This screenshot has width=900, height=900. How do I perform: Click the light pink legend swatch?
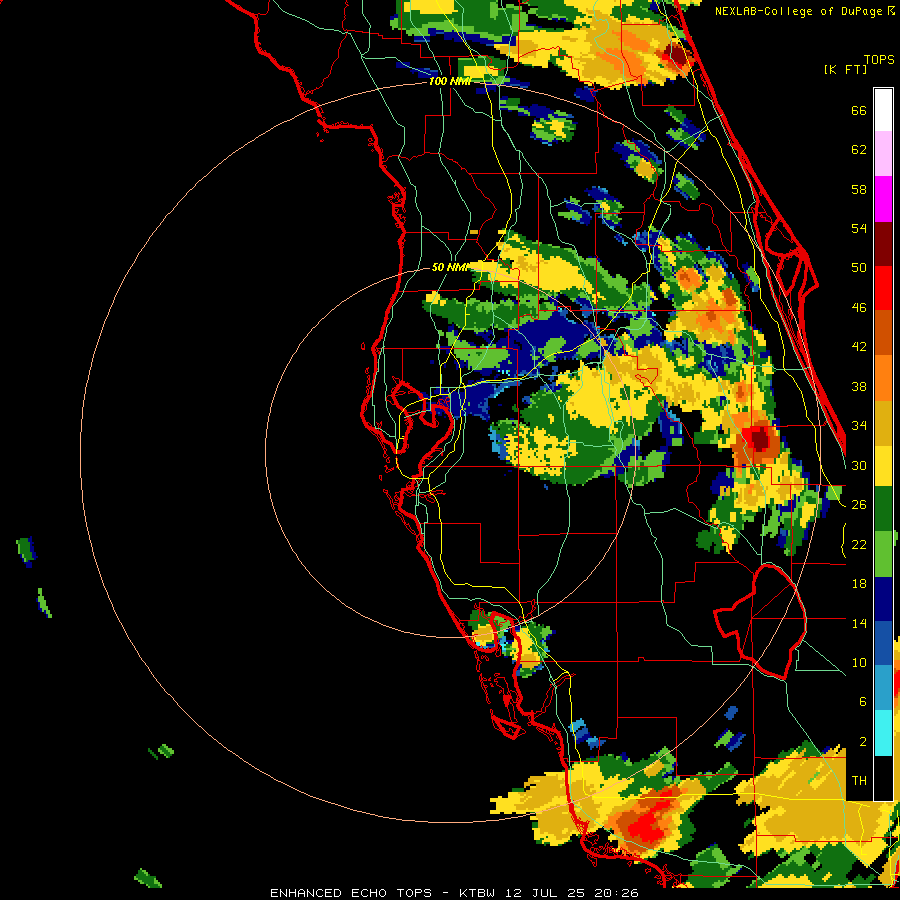883,153
